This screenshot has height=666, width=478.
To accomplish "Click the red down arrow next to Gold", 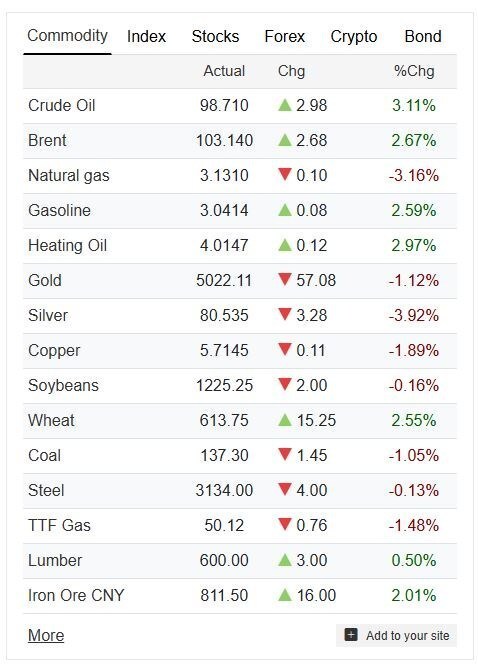I will click(x=285, y=279).
